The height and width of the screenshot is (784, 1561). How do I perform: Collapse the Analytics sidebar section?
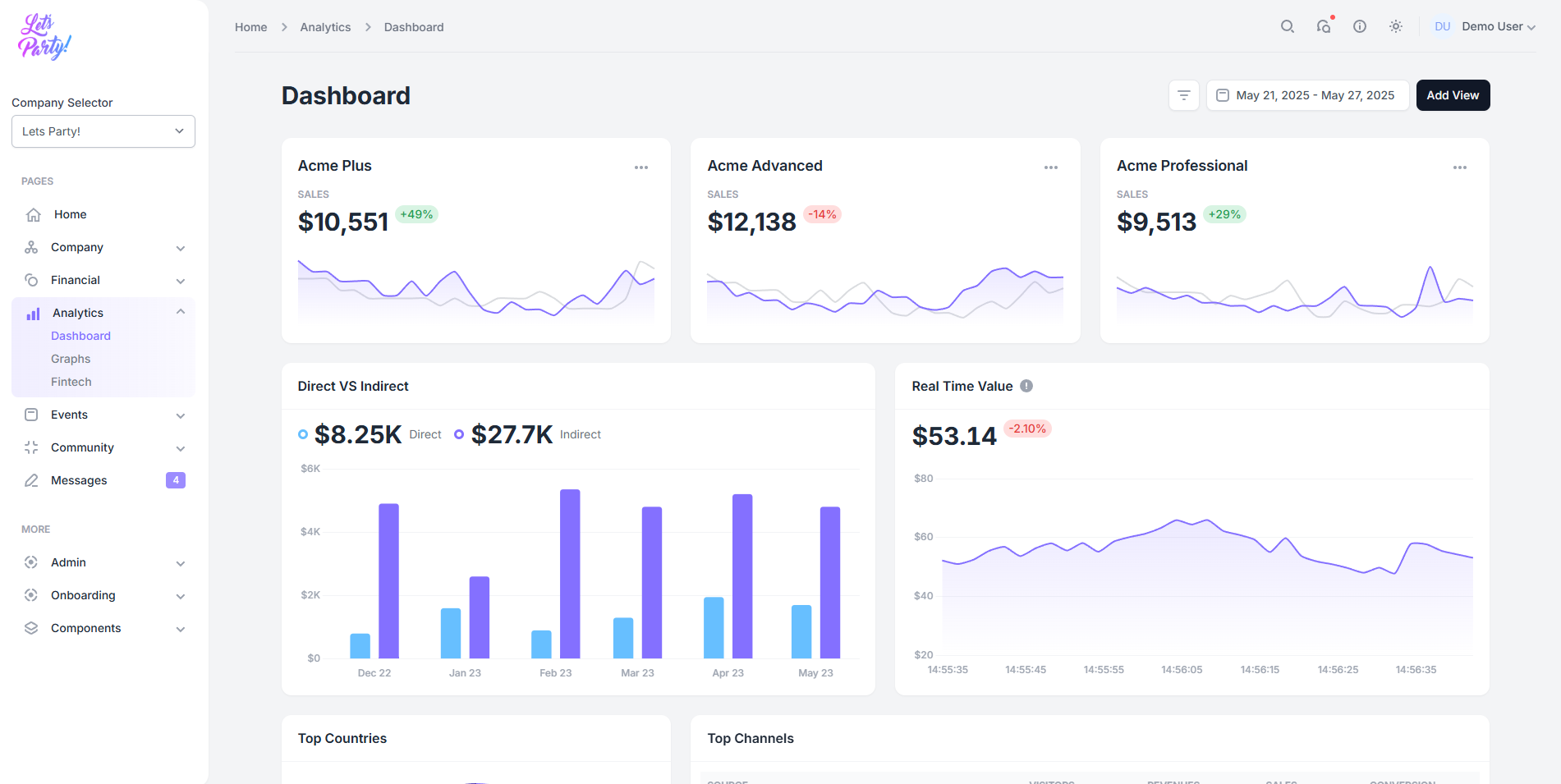pyautogui.click(x=103, y=313)
